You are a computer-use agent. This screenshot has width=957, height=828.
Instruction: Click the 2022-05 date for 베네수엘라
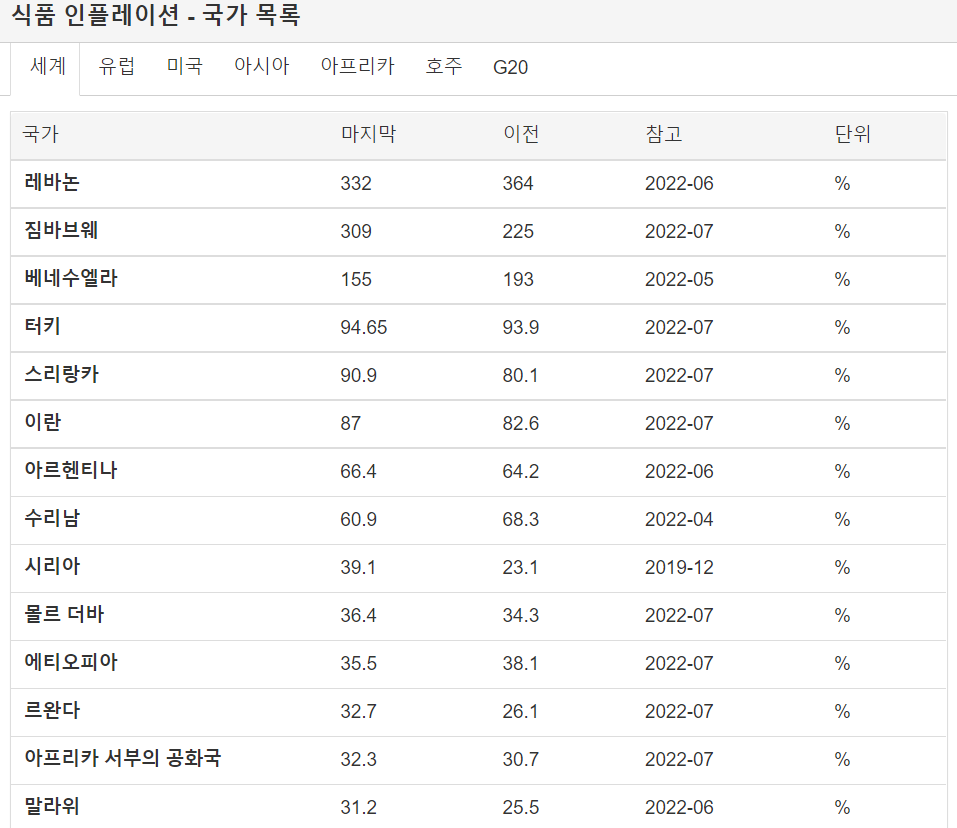(679, 279)
